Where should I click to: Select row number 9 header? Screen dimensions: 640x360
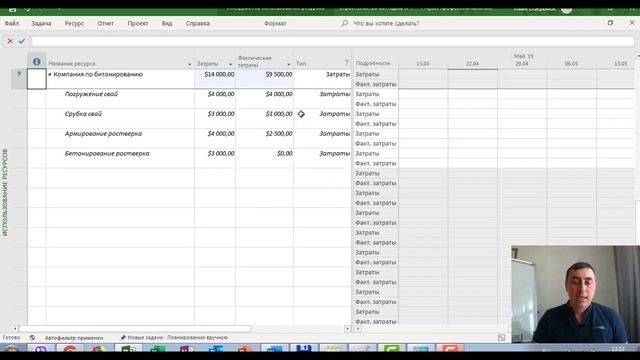tap(19, 79)
